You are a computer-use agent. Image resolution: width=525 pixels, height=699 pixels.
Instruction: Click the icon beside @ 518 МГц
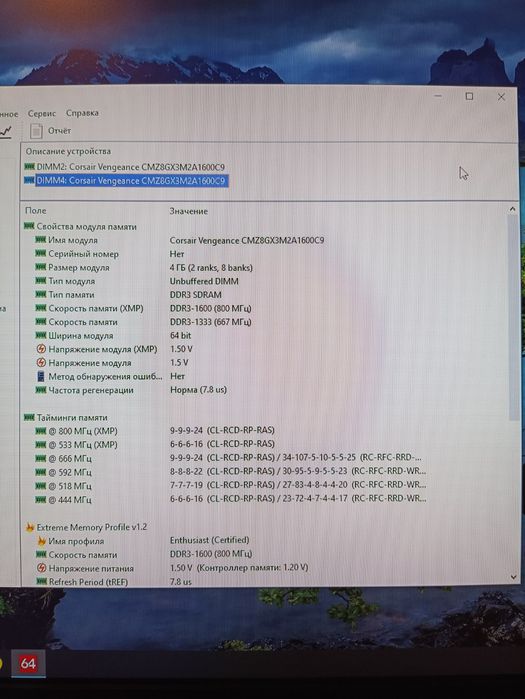pyautogui.click(x=41, y=485)
